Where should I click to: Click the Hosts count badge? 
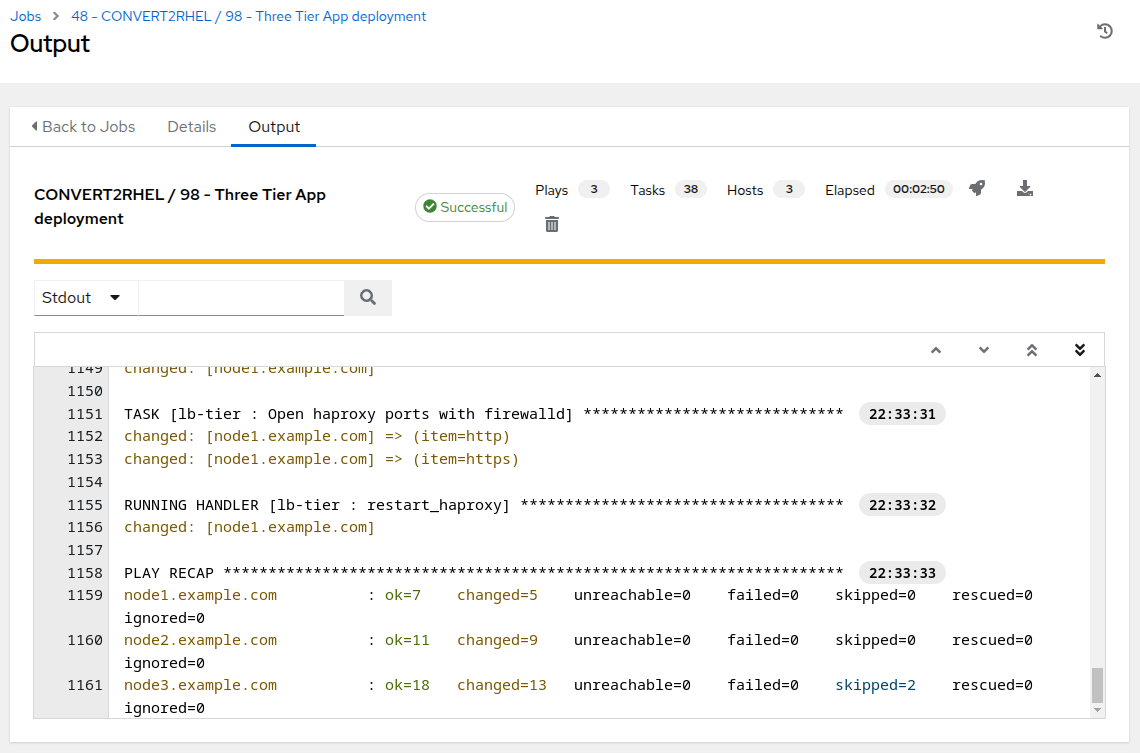pos(789,189)
